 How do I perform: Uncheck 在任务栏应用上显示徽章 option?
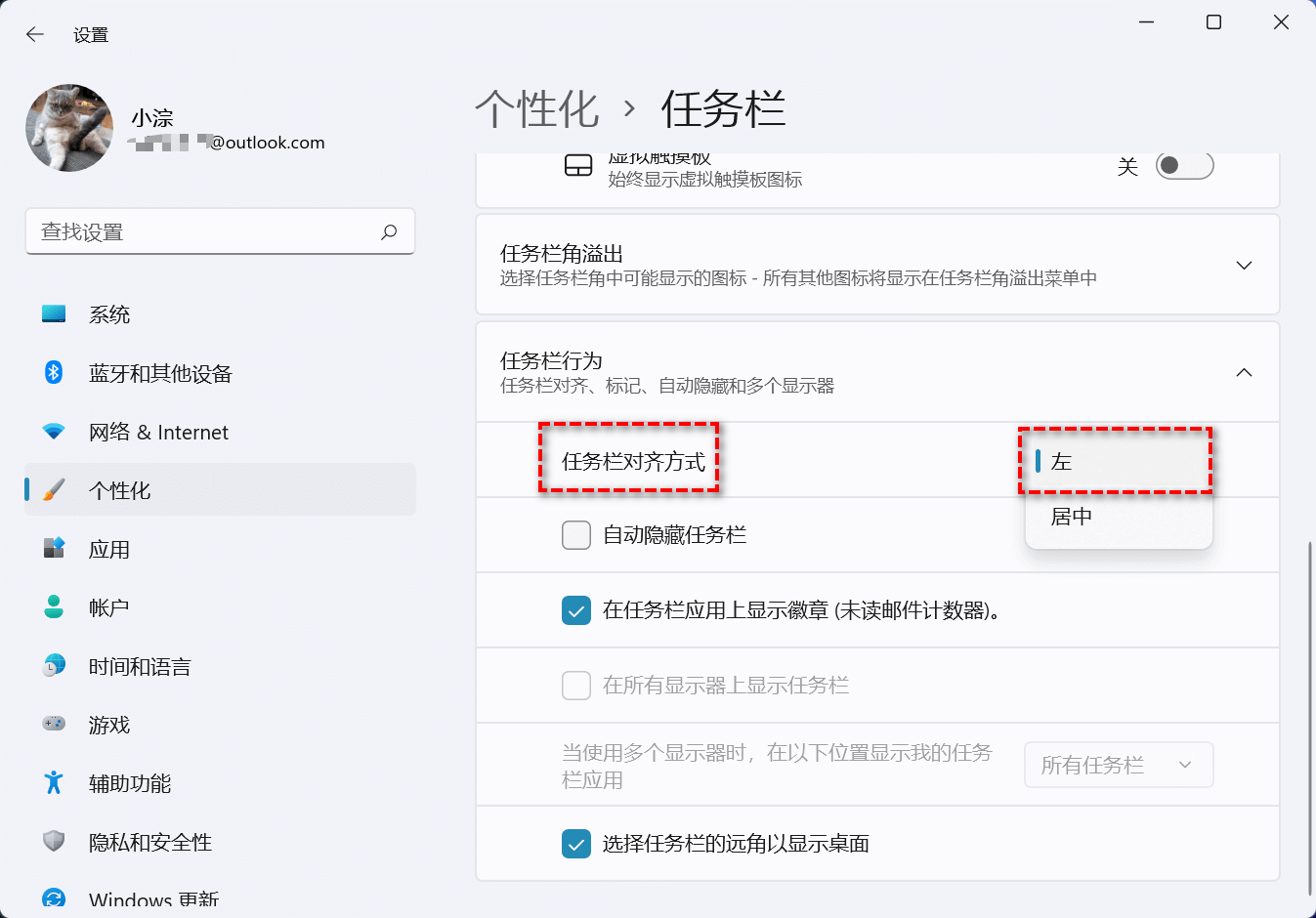tap(576, 609)
